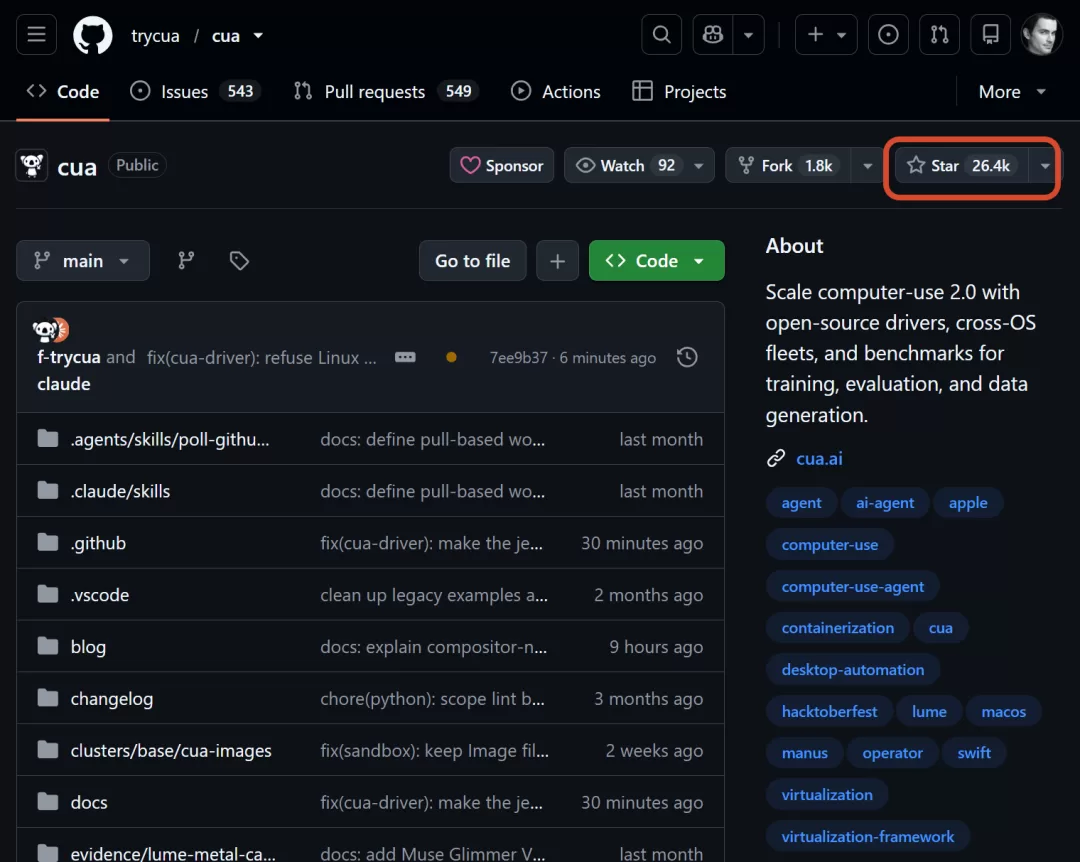Click the f-trycua author link
Image resolution: width=1080 pixels, height=862 pixels.
[69, 357]
